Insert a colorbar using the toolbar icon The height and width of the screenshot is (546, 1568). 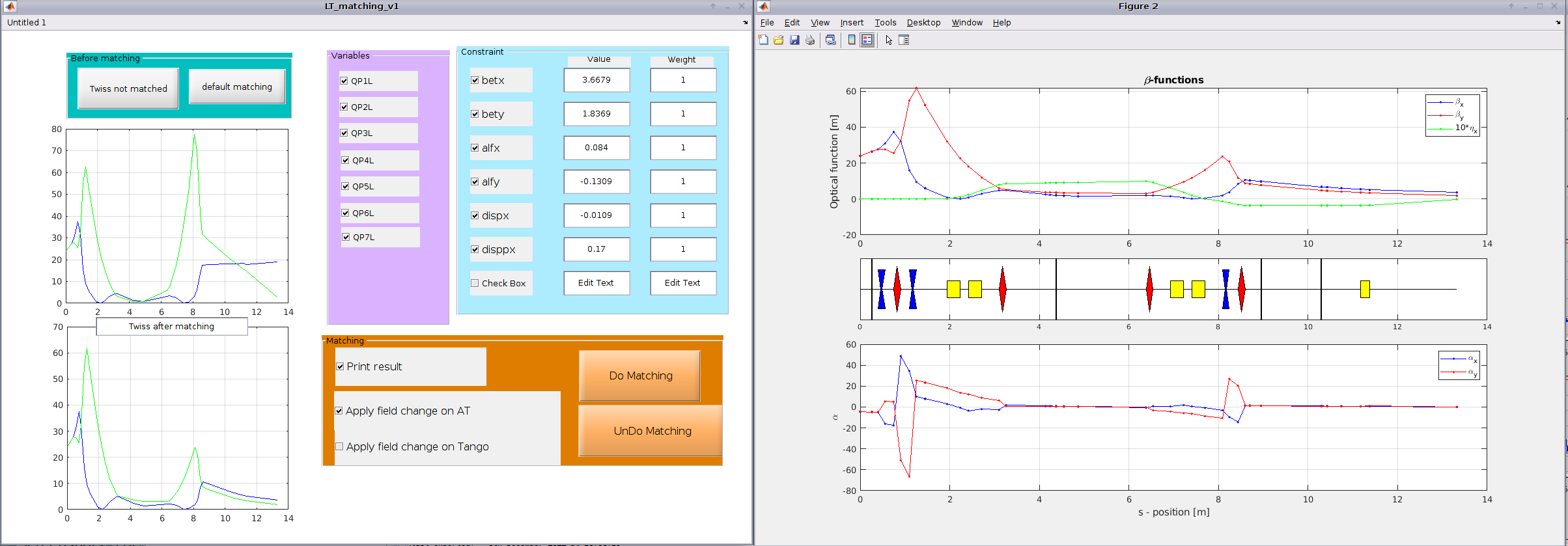[x=851, y=40]
